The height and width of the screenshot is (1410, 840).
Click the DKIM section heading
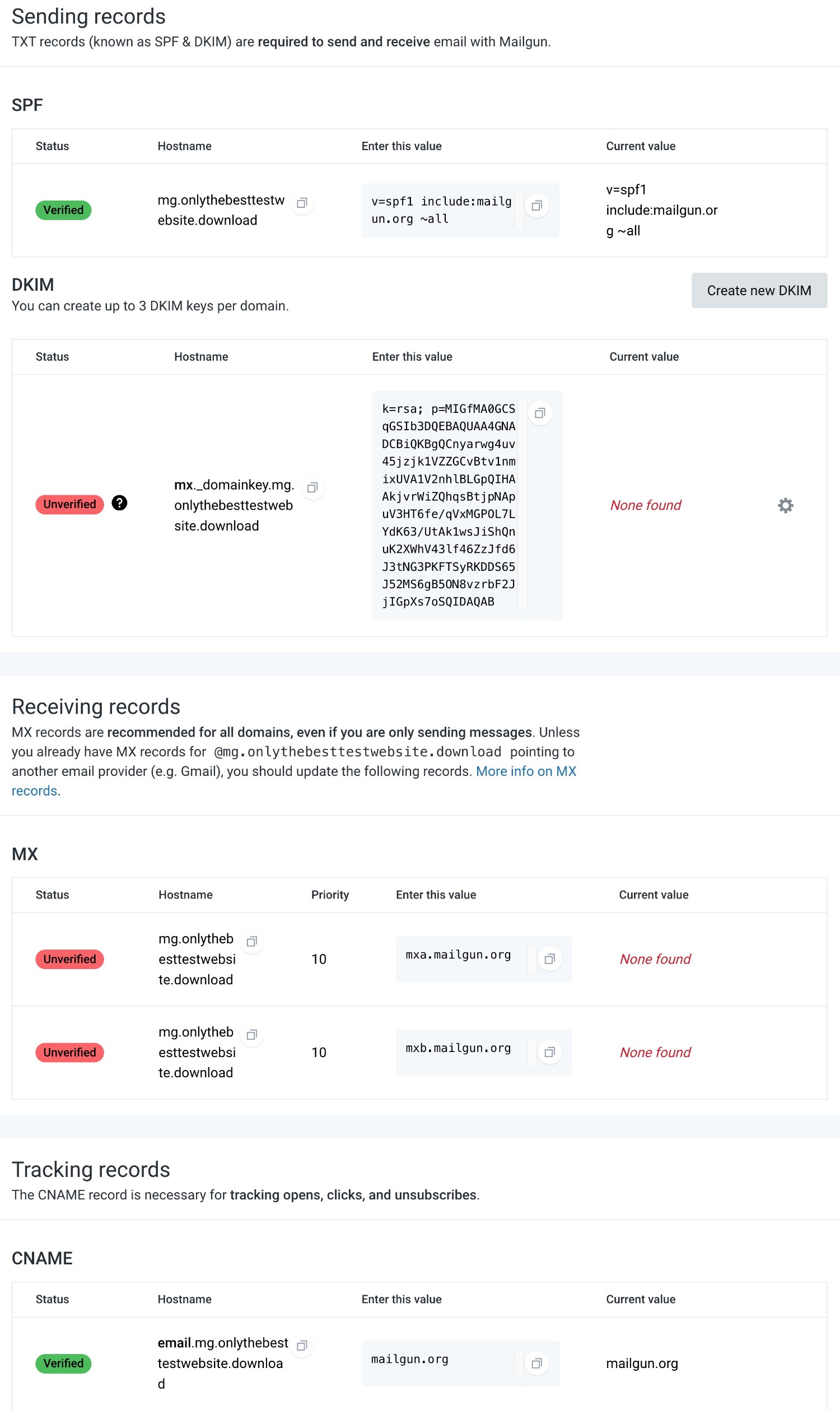33,284
